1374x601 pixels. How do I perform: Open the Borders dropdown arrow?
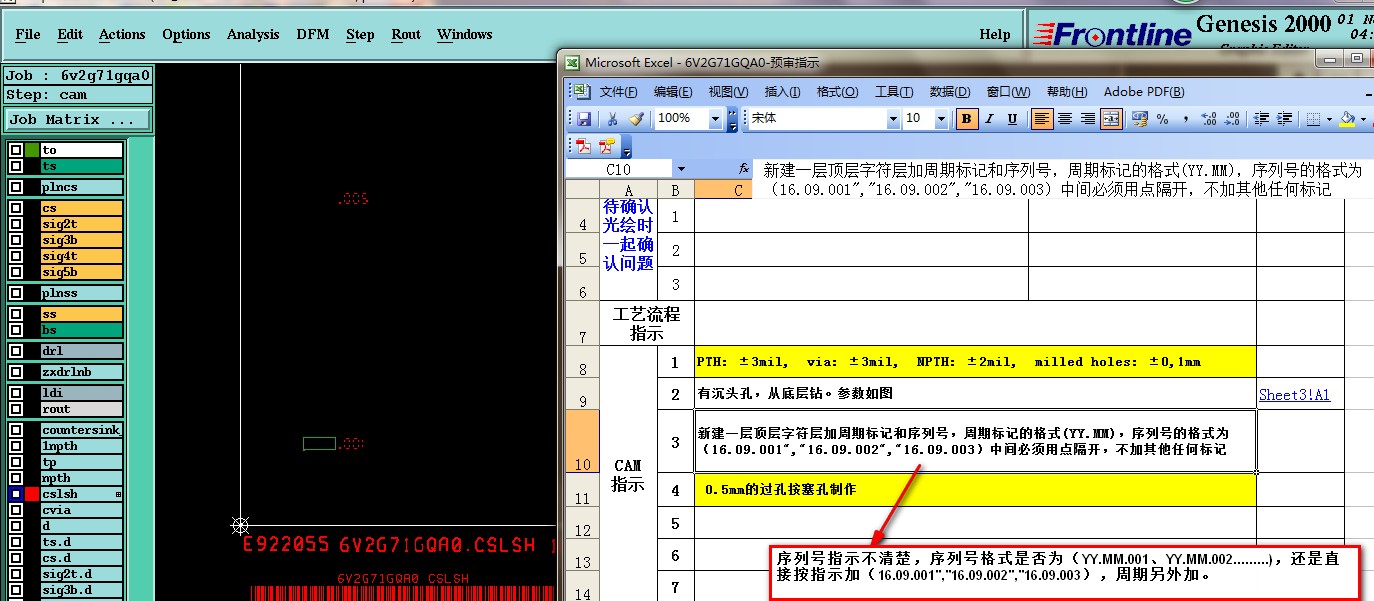click(1329, 118)
